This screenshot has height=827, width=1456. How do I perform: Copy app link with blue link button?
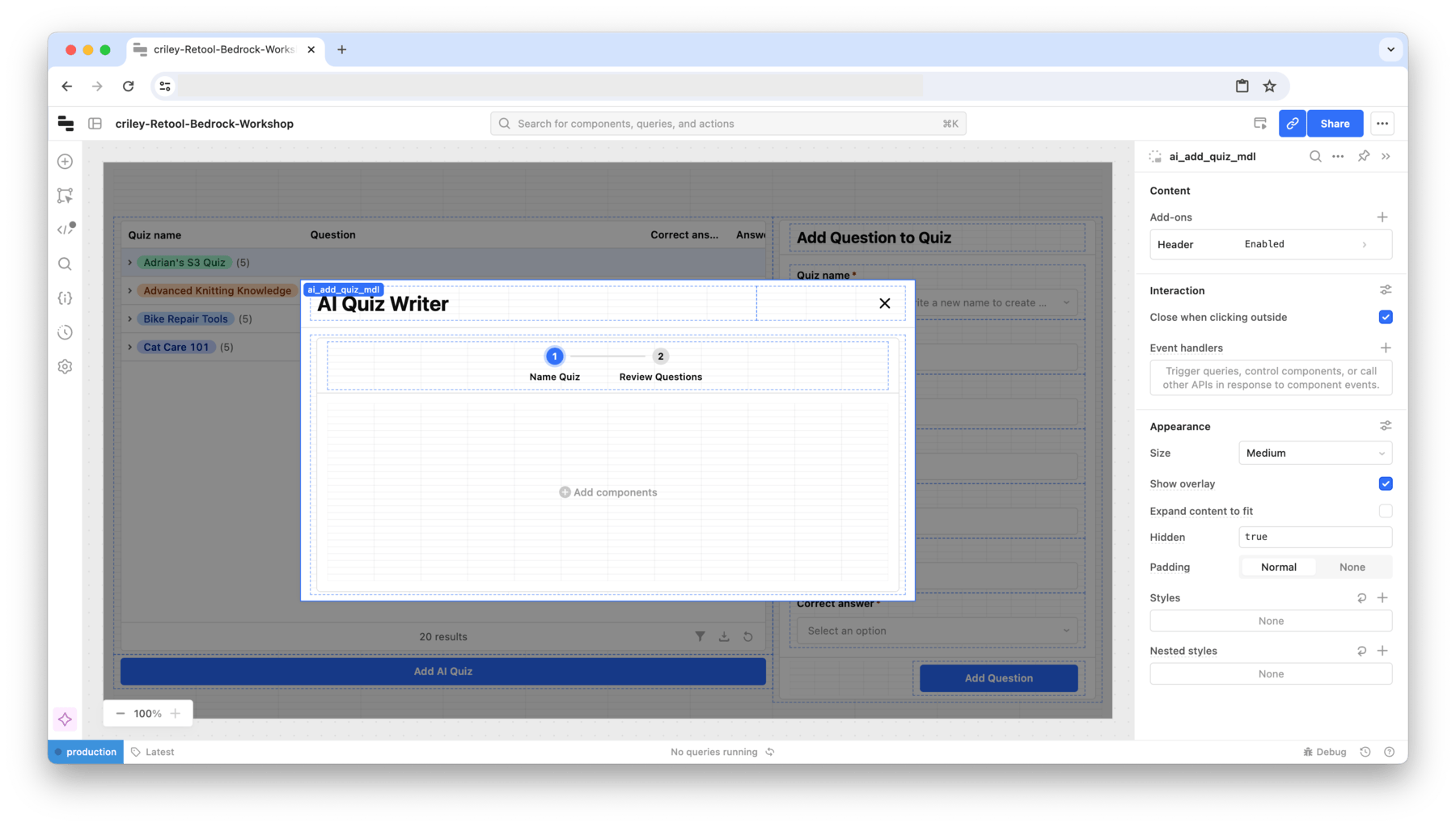pyautogui.click(x=1293, y=124)
